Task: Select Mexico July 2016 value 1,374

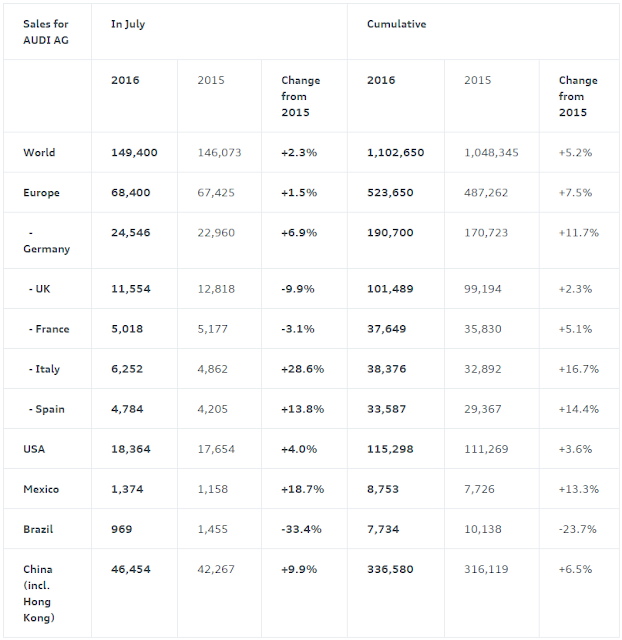Action: pos(127,489)
